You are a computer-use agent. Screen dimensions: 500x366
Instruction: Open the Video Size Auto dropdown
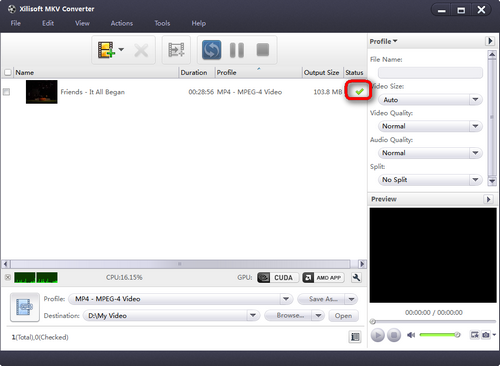point(430,100)
